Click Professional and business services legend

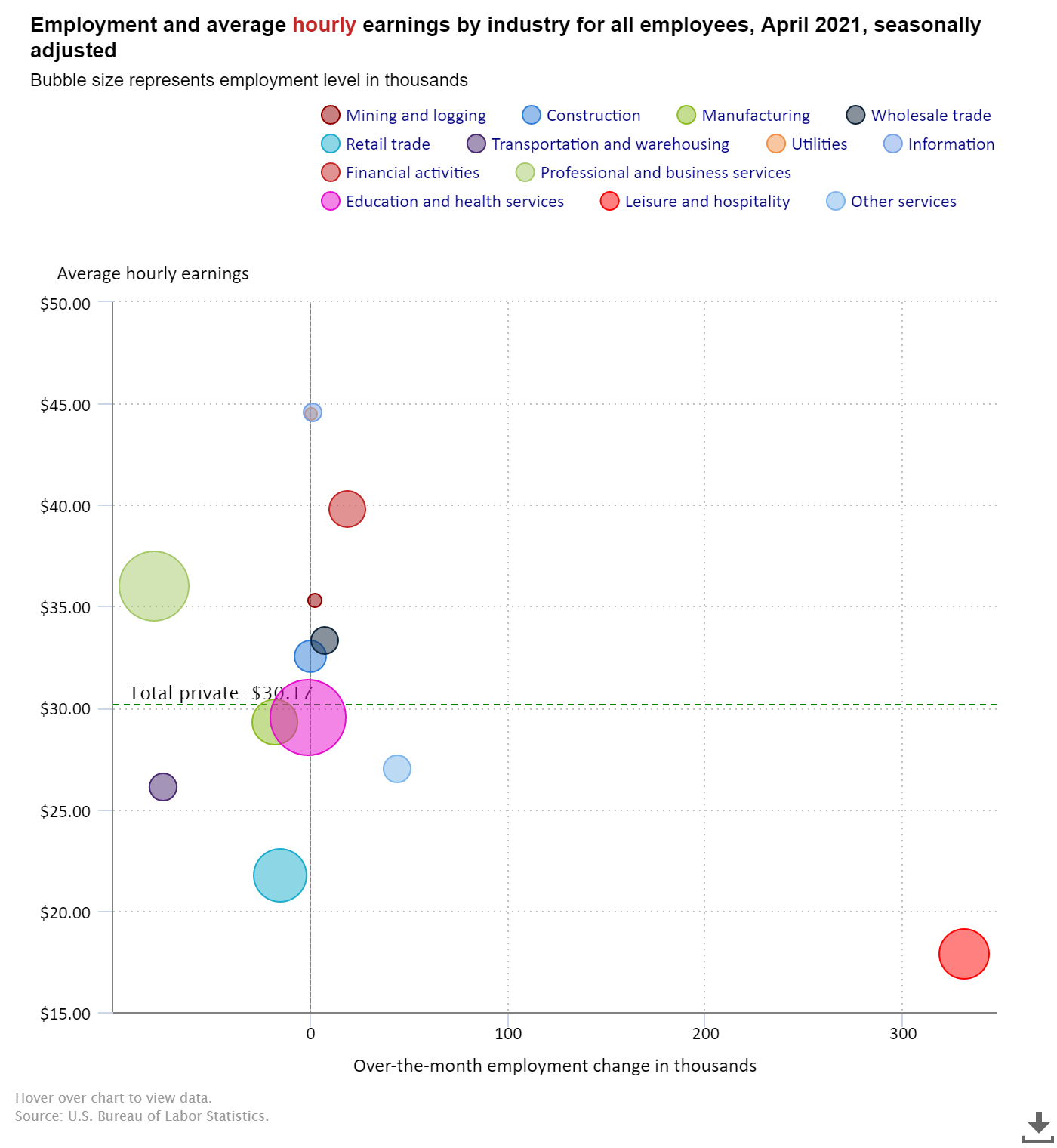[654, 173]
